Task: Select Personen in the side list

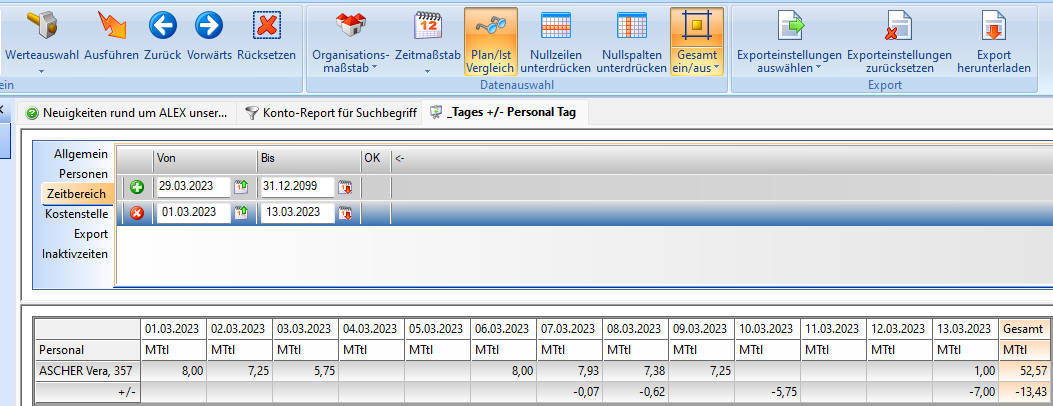Action: (x=82, y=174)
